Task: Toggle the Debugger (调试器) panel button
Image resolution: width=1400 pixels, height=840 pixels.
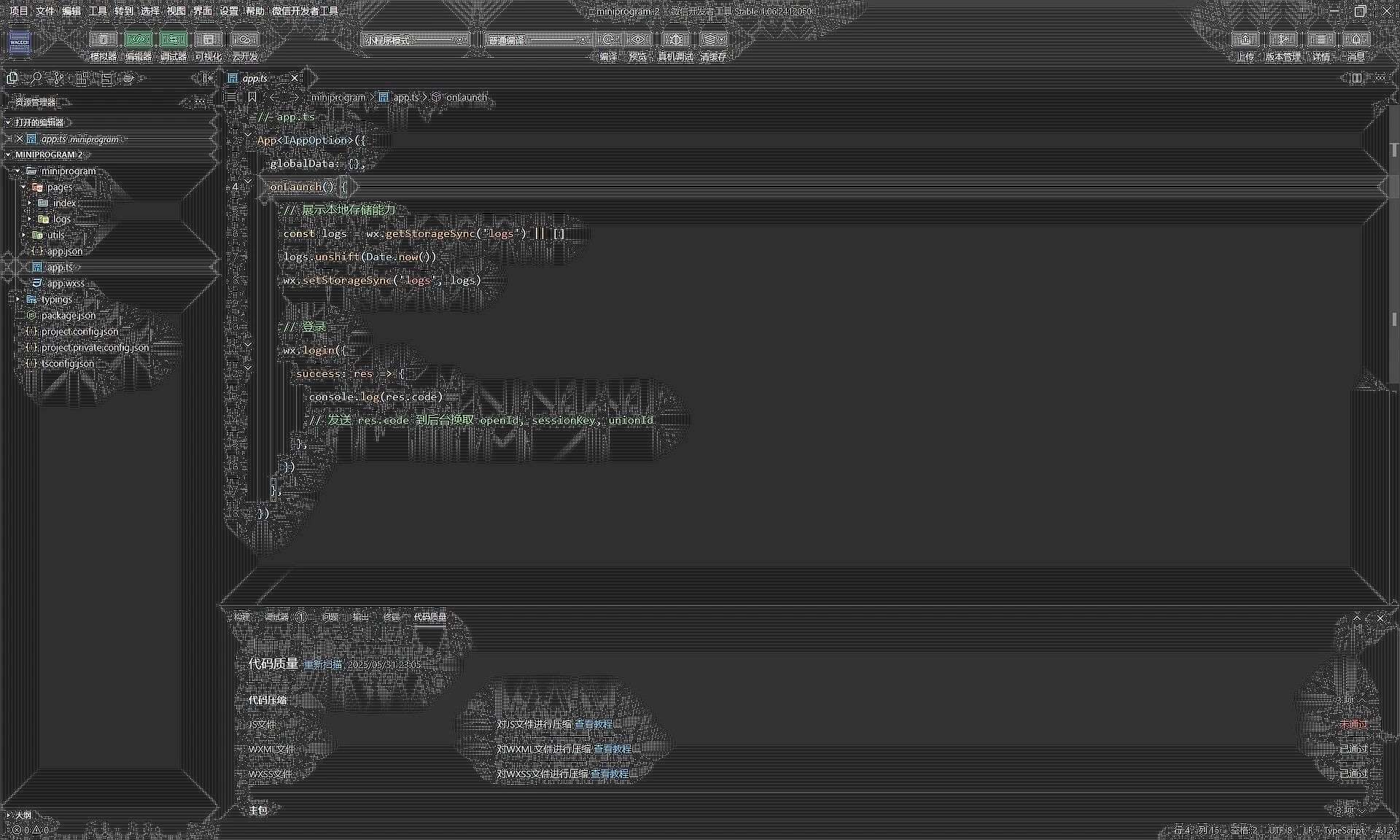Action: [x=173, y=39]
